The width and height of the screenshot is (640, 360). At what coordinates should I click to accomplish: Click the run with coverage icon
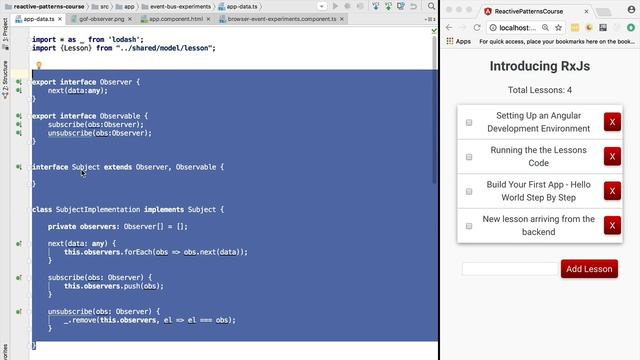(x=360, y=6)
